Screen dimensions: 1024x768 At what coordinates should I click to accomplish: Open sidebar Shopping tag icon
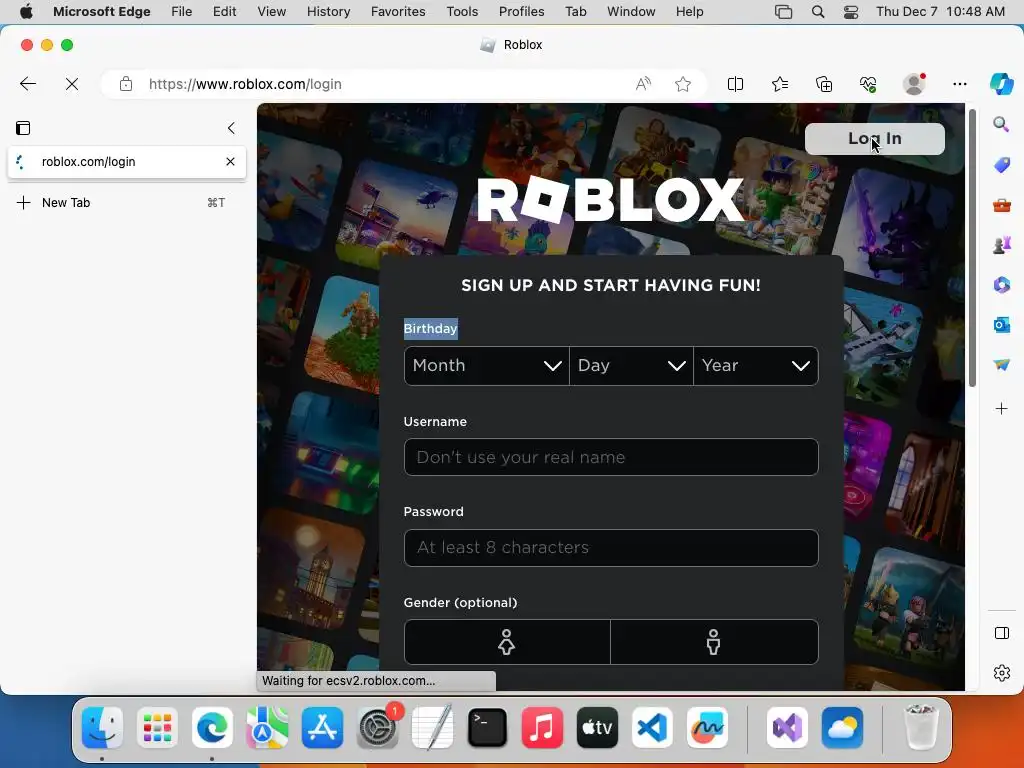pyautogui.click(x=1002, y=165)
